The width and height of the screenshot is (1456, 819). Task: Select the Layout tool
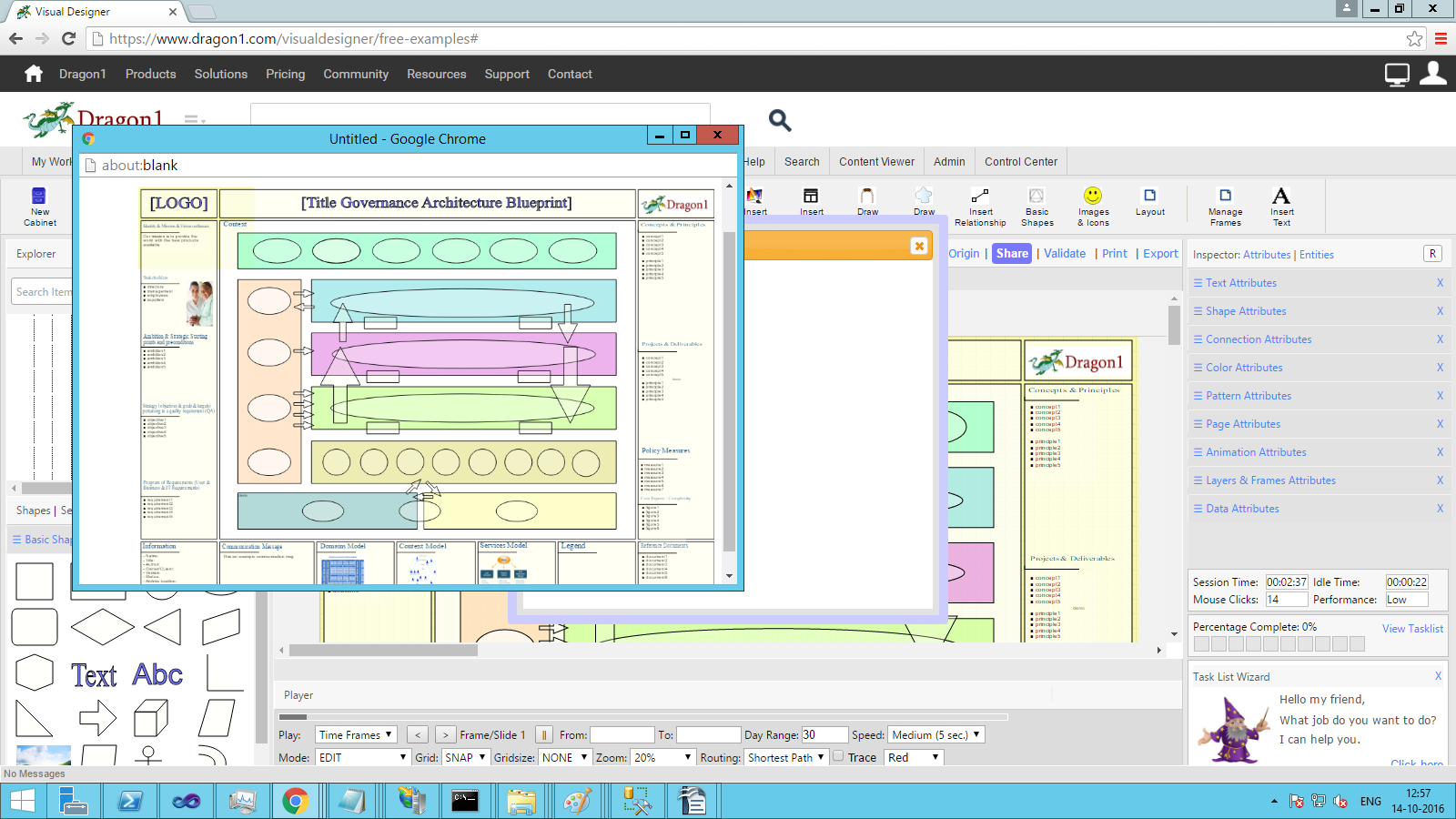(x=1149, y=202)
